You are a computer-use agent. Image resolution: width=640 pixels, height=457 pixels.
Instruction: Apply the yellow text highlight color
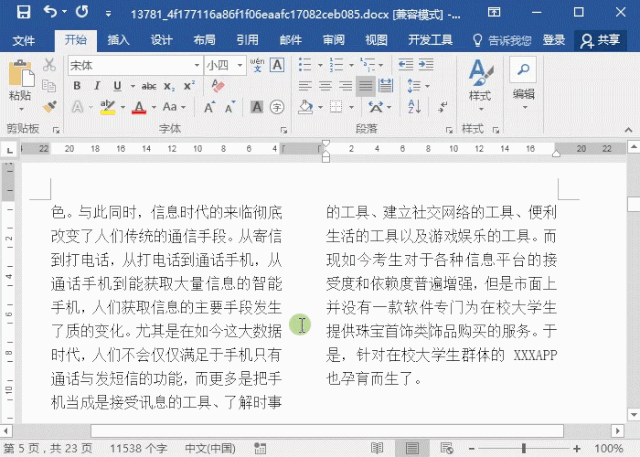(108, 107)
